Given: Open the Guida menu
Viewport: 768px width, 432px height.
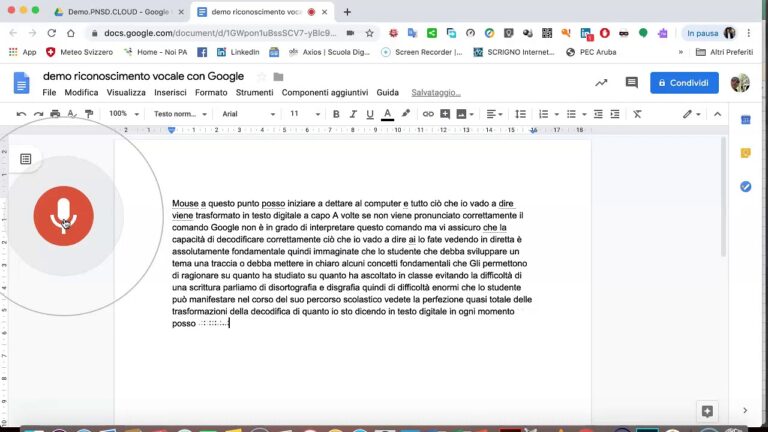Looking at the screenshot, I should [x=387, y=93].
